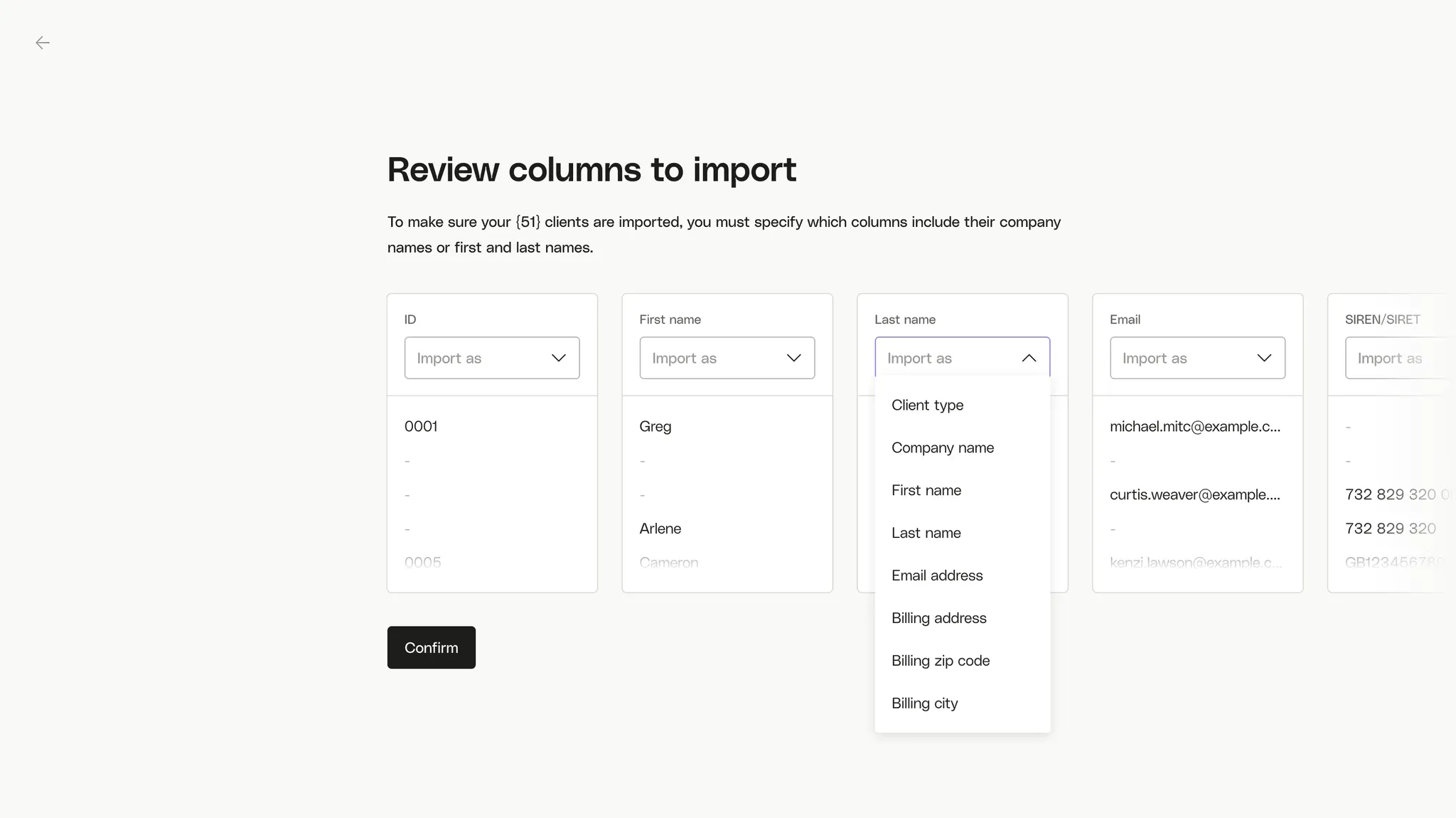Choose Company name option

click(x=943, y=447)
